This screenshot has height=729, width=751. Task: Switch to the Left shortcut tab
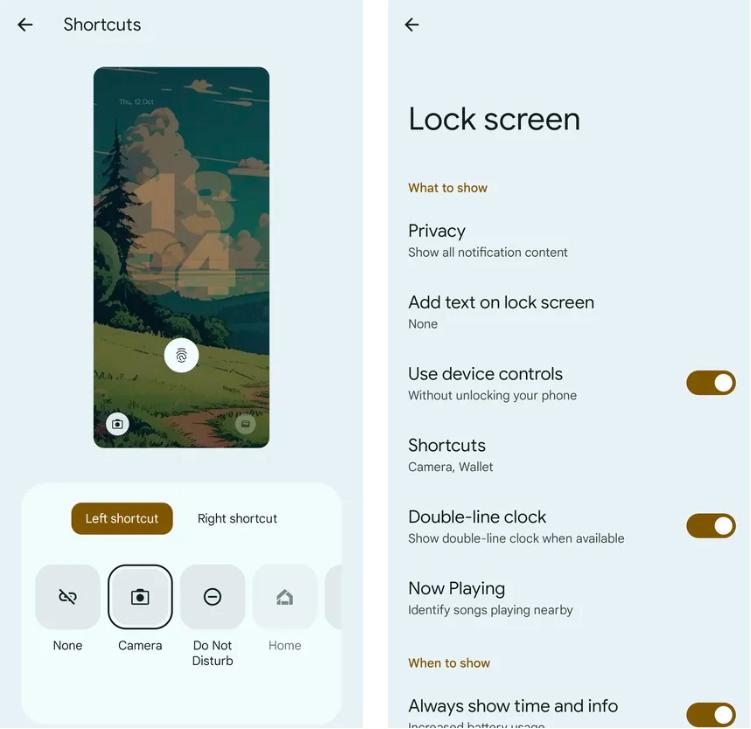coord(122,518)
